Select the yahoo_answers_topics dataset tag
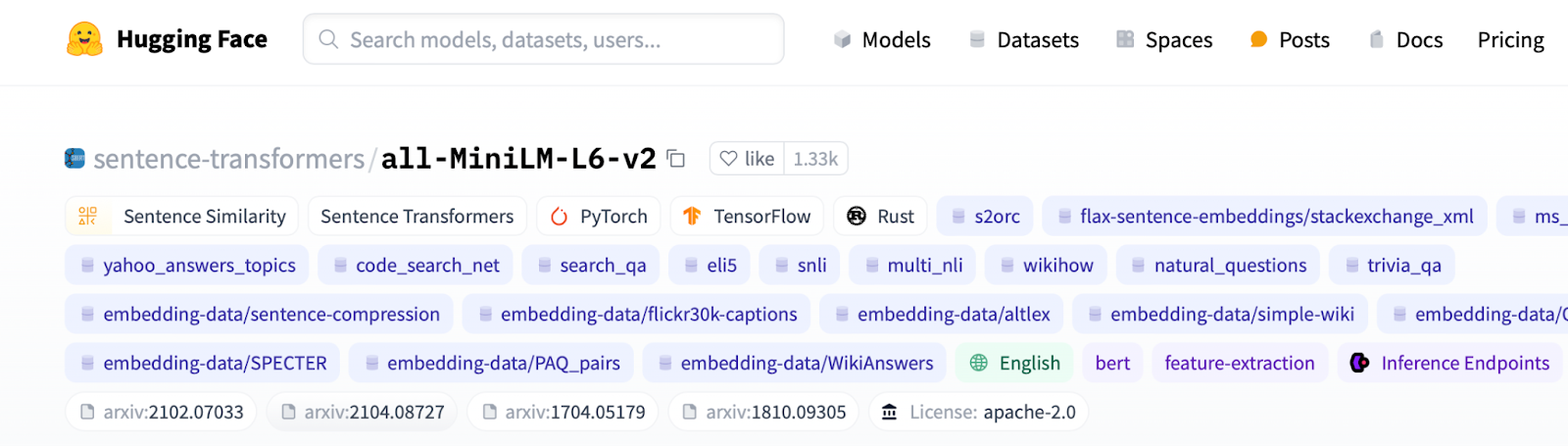The width and height of the screenshot is (1568, 446). coord(187,266)
